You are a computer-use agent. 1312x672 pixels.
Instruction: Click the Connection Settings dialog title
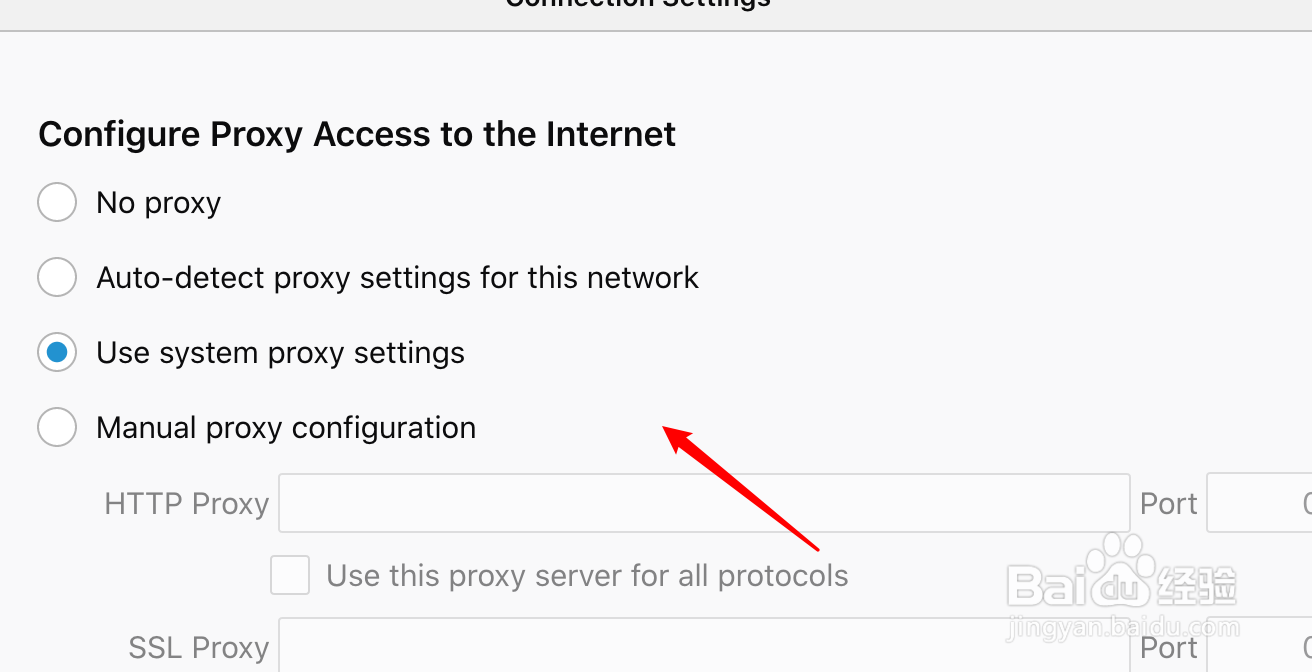[638, 4]
